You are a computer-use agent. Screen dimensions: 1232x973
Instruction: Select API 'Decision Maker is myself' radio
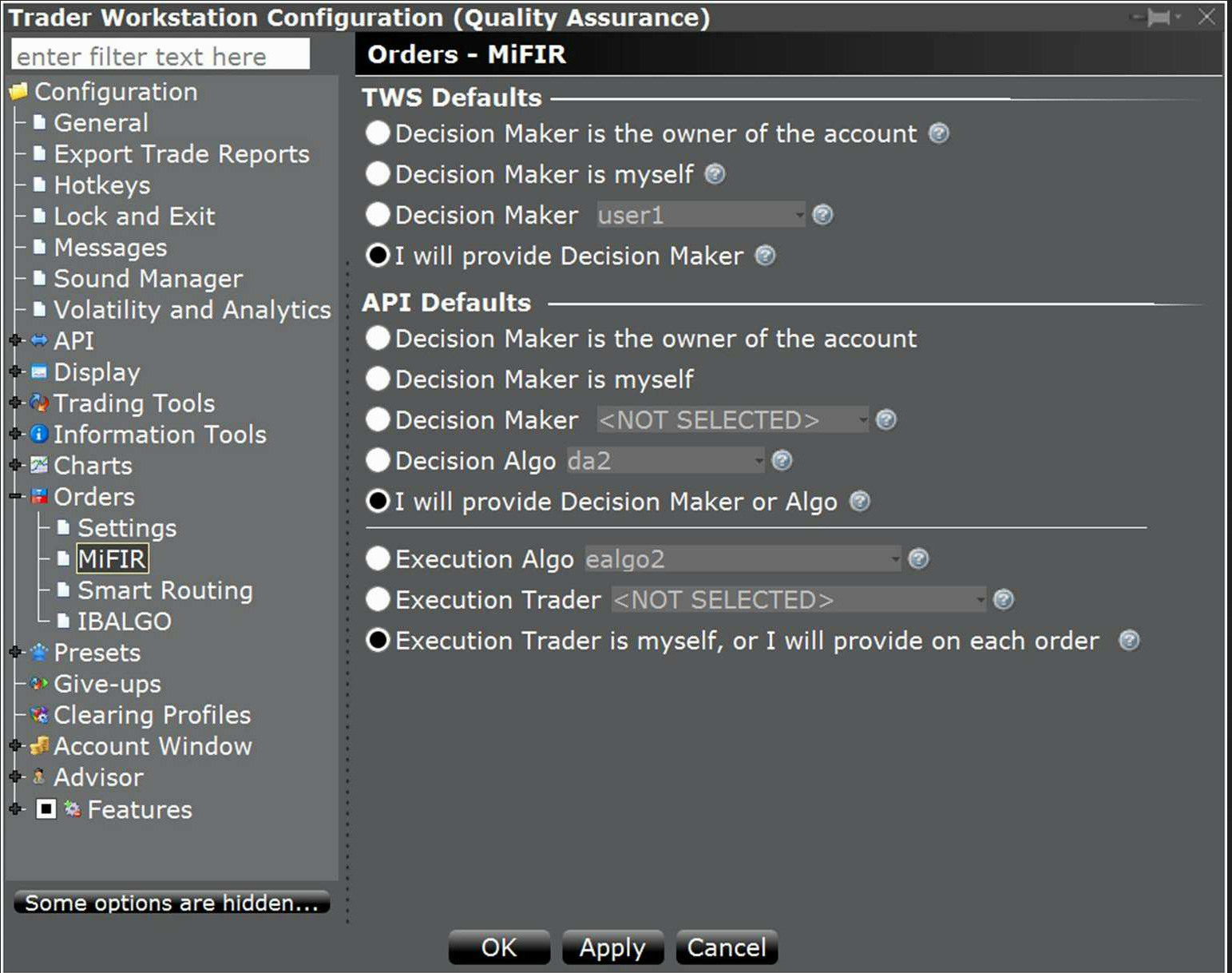pyautogui.click(x=378, y=379)
